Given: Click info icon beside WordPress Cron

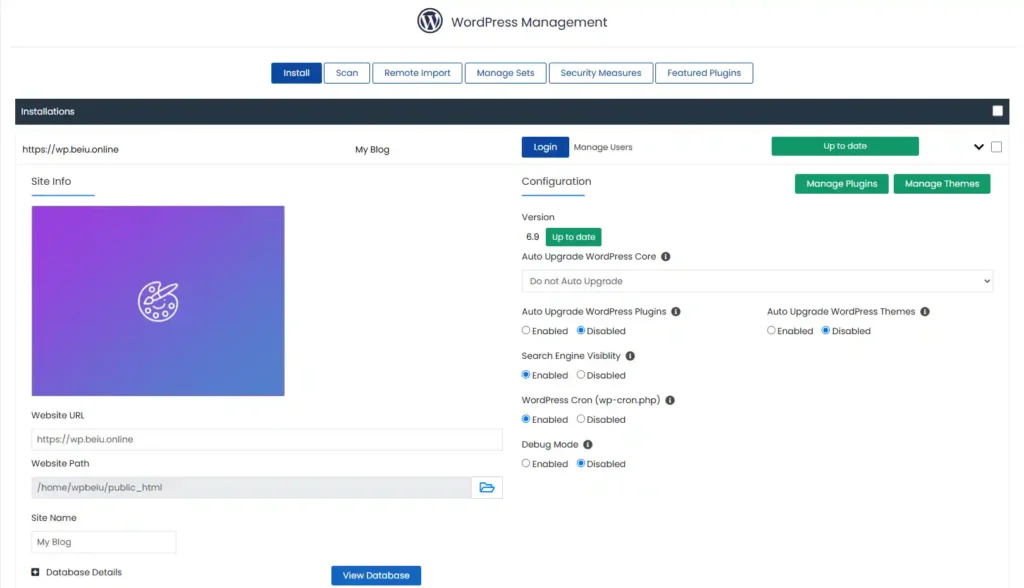Looking at the screenshot, I should click(670, 400).
